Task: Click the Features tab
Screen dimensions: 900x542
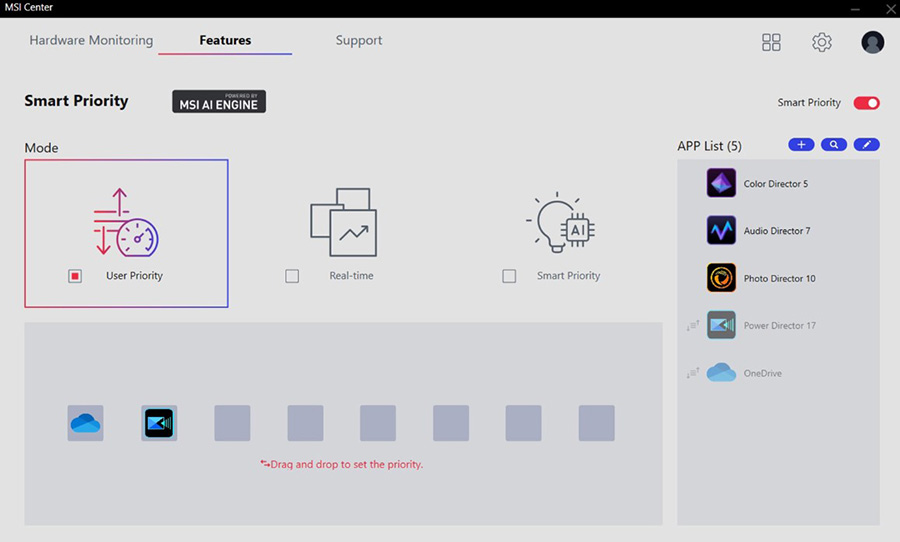Action: tap(225, 41)
